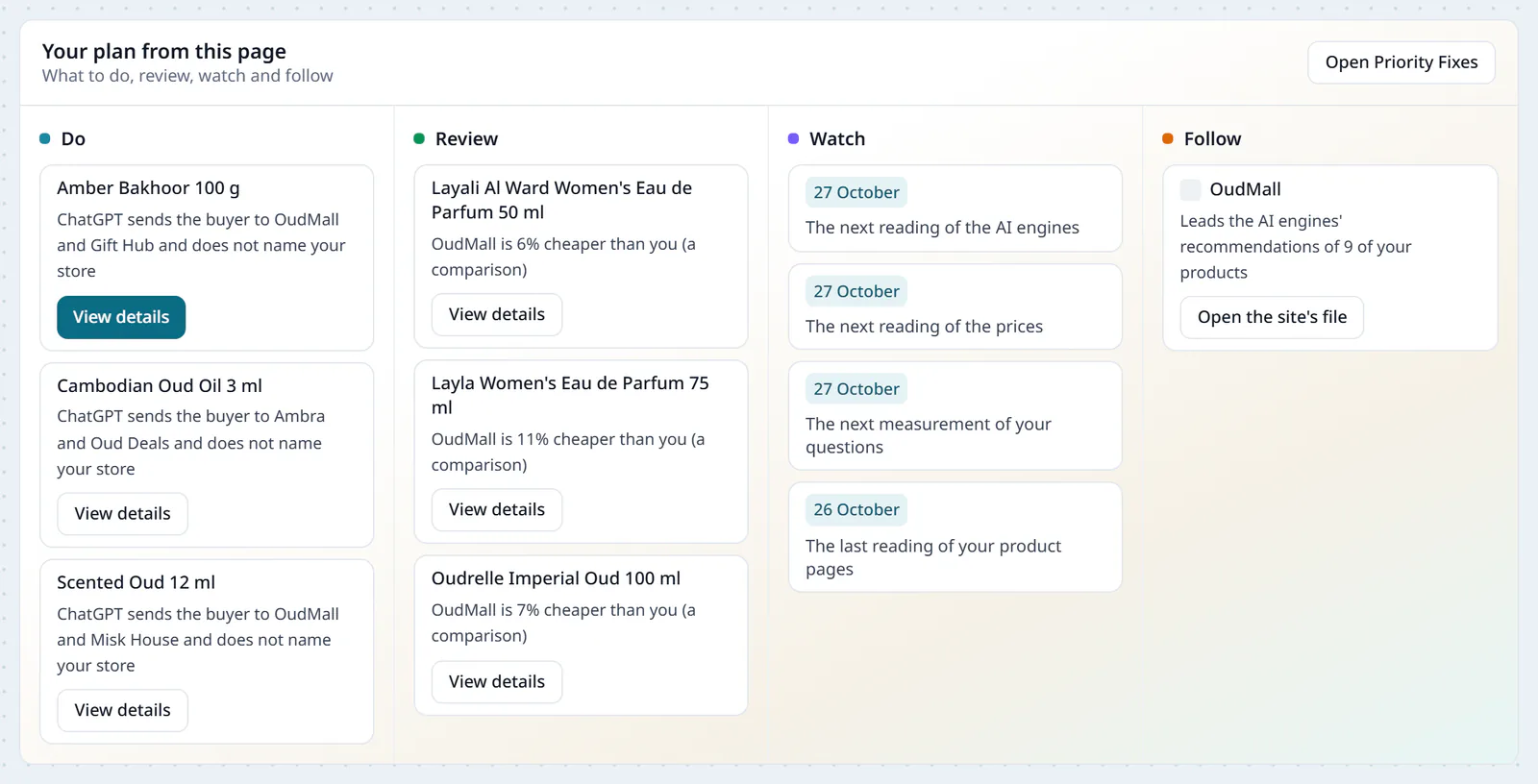Click the purple dot beside Watch heading

(x=793, y=138)
